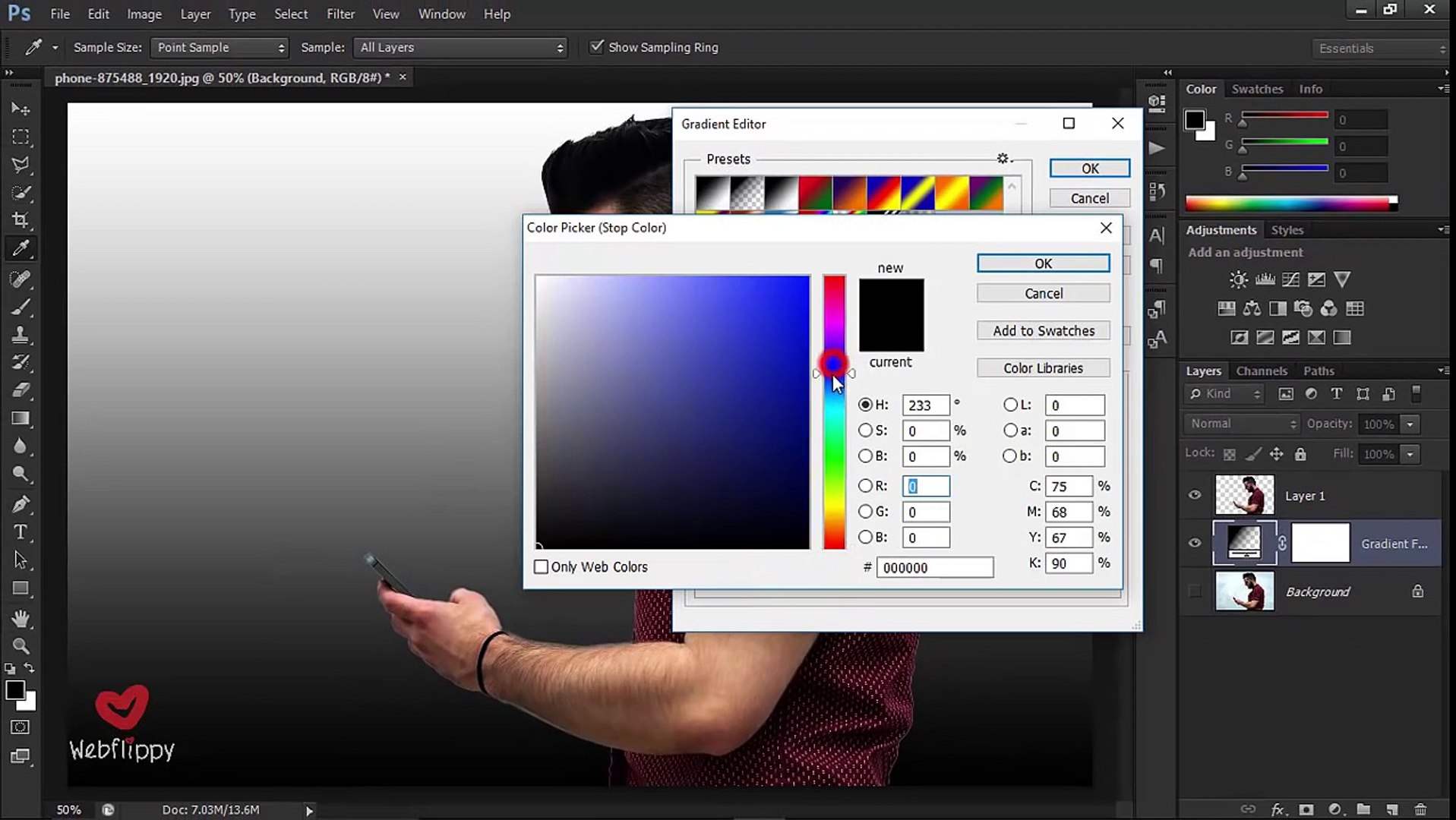Enable Only Web Colors checkbox
This screenshot has height=820, width=1456.
point(541,567)
